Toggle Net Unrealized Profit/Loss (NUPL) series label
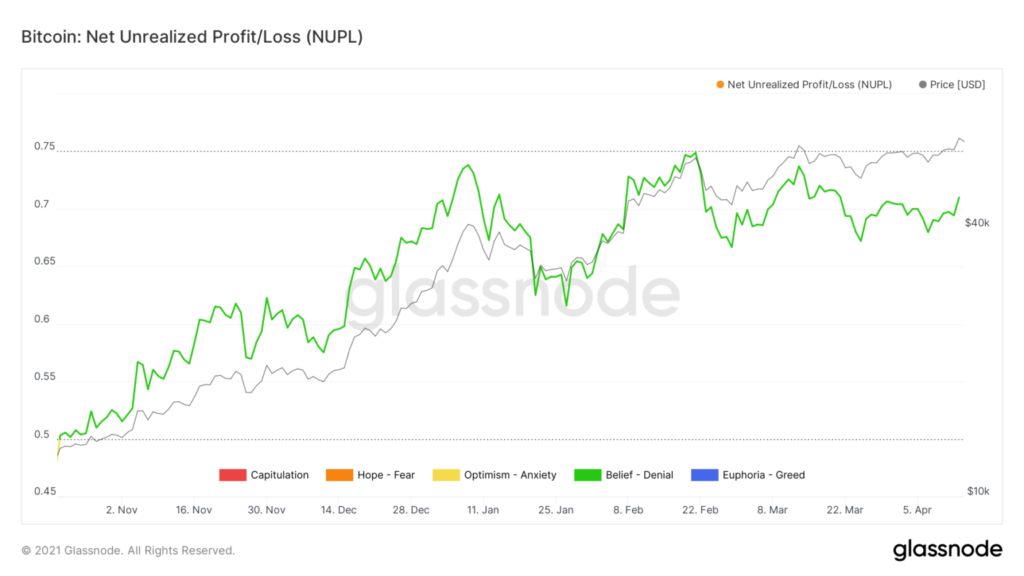 click(809, 85)
